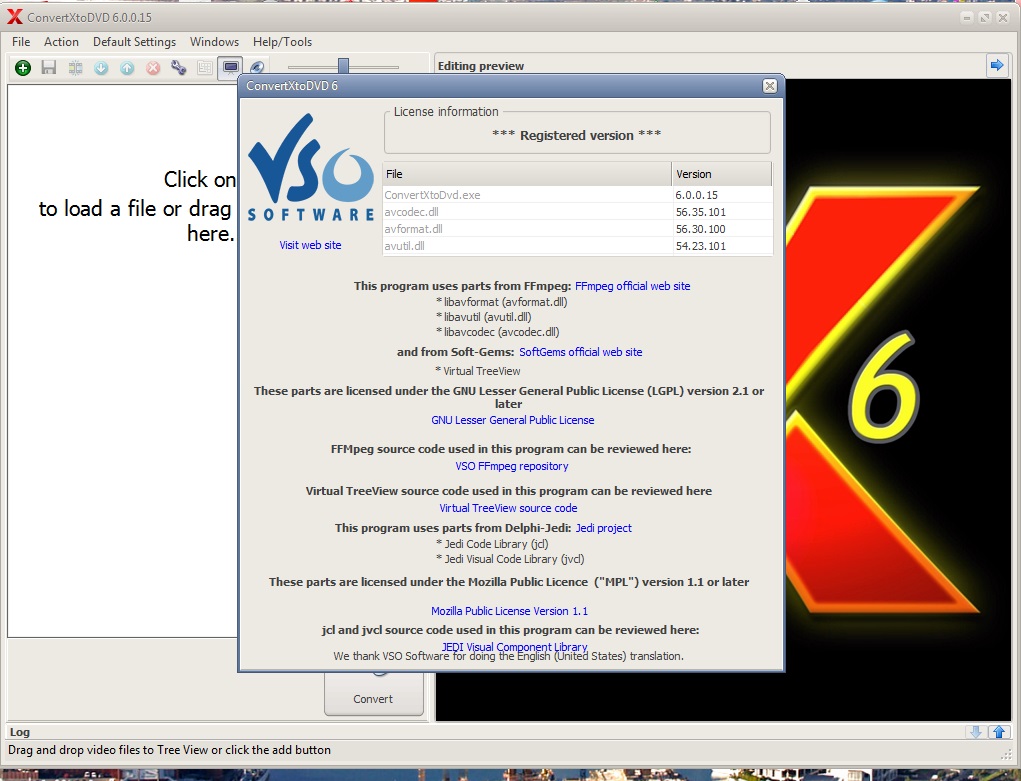Open the SoftGems official web site link
This screenshot has height=781, width=1021.
coord(581,352)
